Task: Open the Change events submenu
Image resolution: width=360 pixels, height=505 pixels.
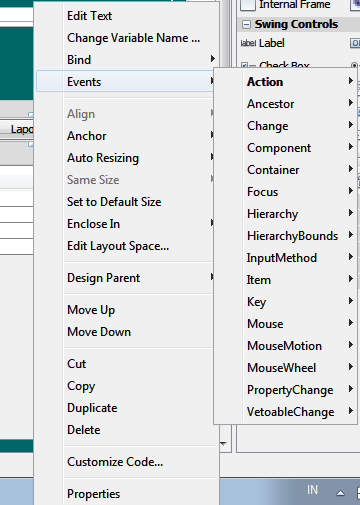Action: pyautogui.click(x=285, y=126)
